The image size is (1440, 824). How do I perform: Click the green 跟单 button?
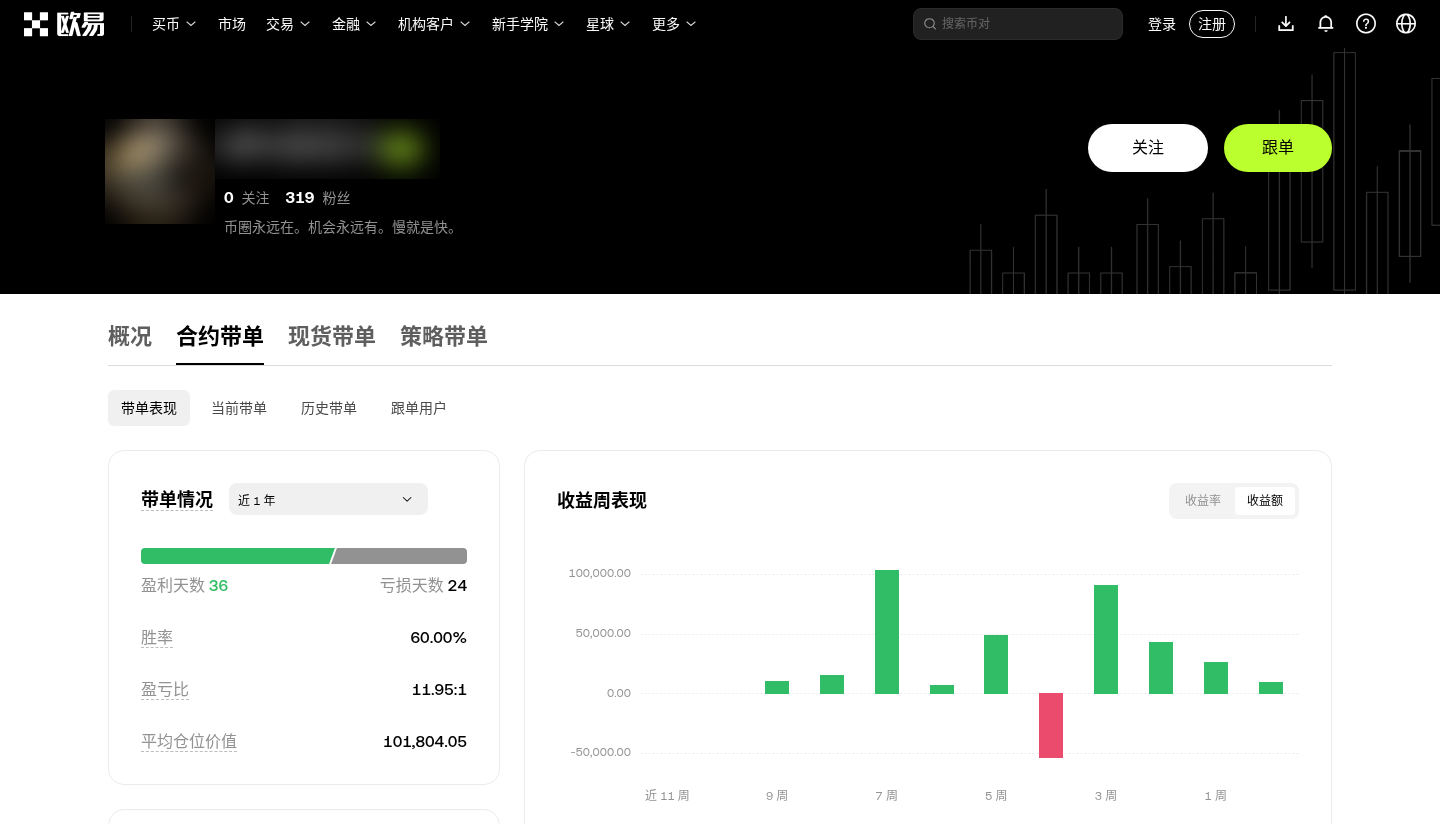coord(1278,148)
